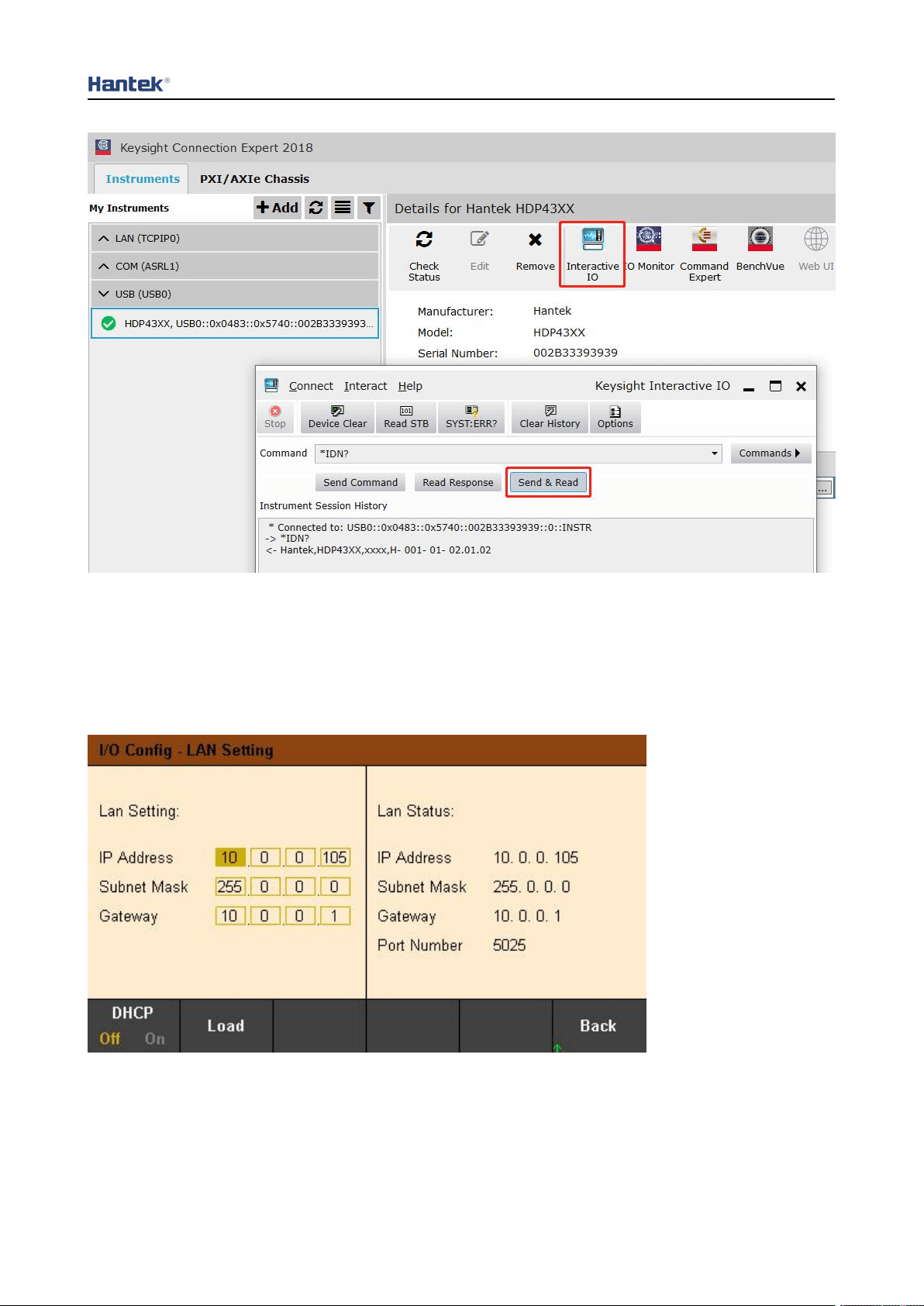Maximize the Keysight Interactive IO window

[x=775, y=386]
